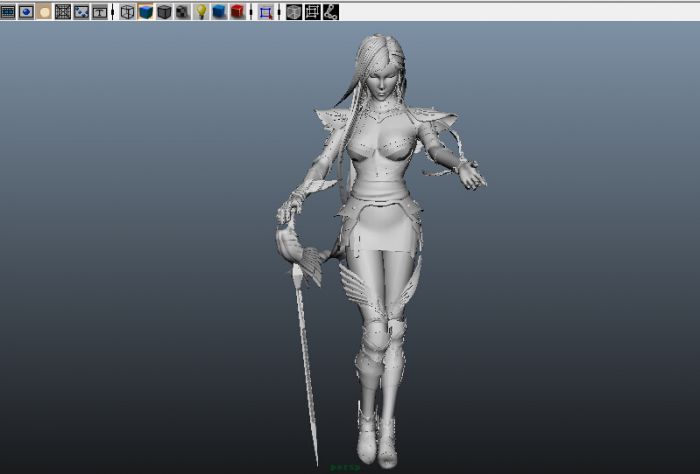
Task: Click the red cube high quality icon
Action: [x=237, y=12]
